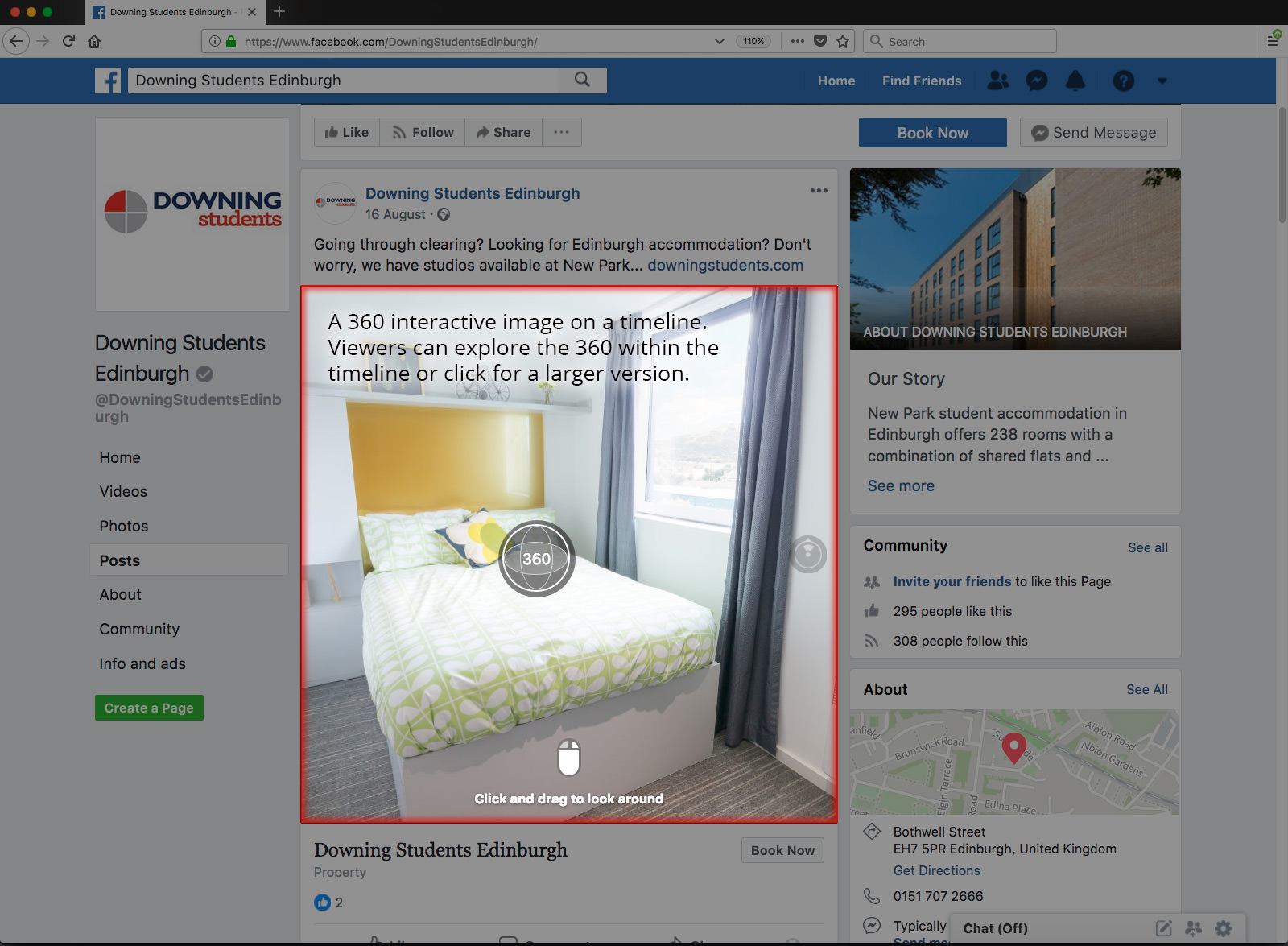
Task: Expand account dropdown arrow in header
Action: point(1162,81)
